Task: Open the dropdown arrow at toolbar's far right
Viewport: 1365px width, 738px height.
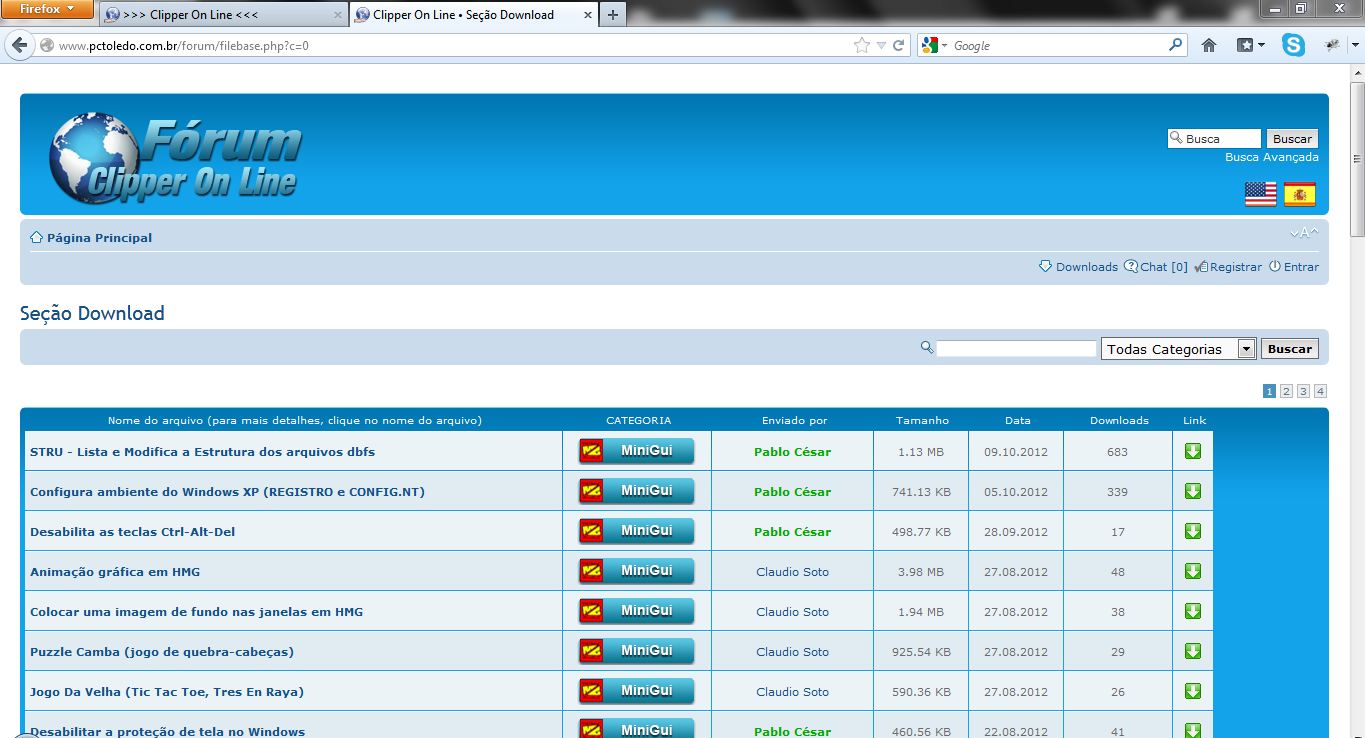Action: pos(1355,45)
